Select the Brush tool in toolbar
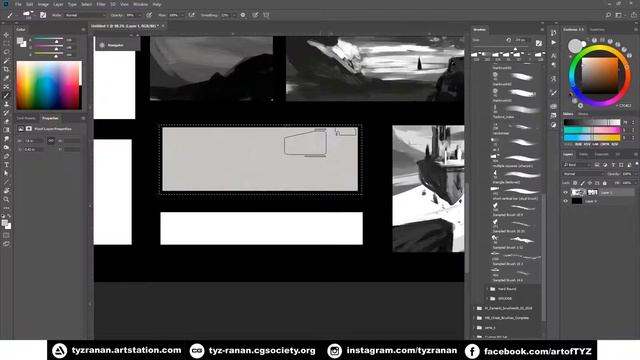 pos(6,96)
